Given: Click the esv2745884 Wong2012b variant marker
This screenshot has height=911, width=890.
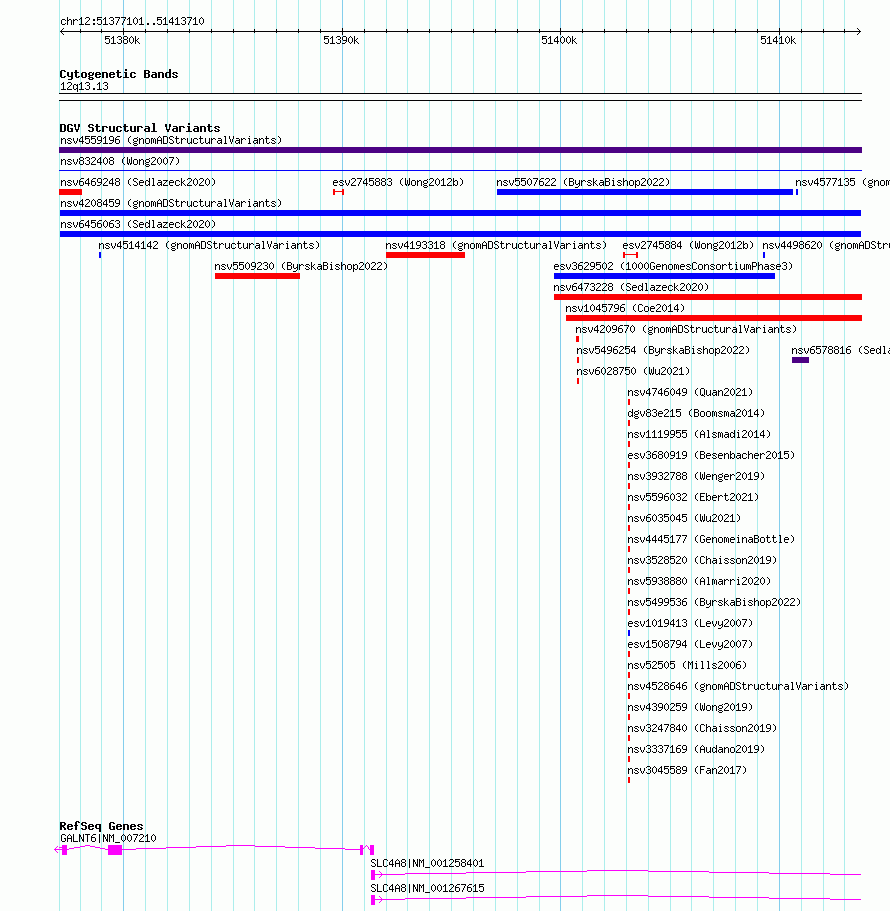Looking at the screenshot, I should 630,254.
